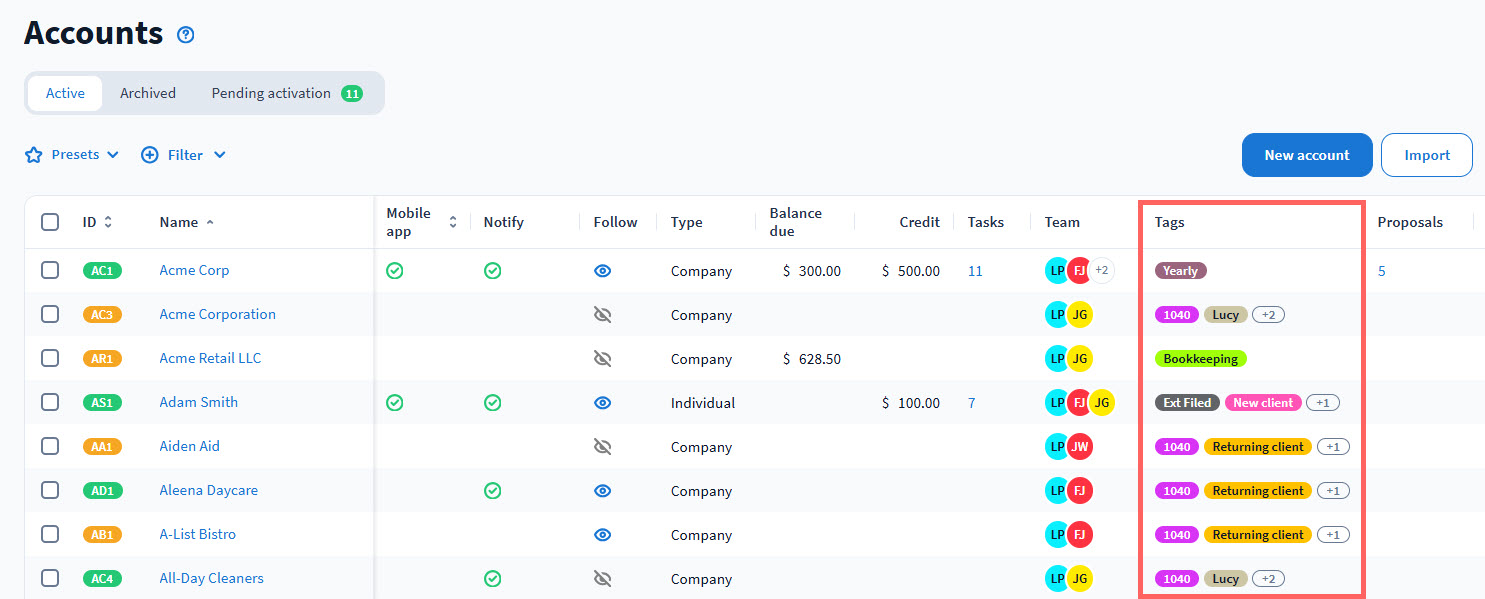The image size is (1485, 599).
Task: Toggle the select-all checkbox in table header
Action: click(50, 222)
